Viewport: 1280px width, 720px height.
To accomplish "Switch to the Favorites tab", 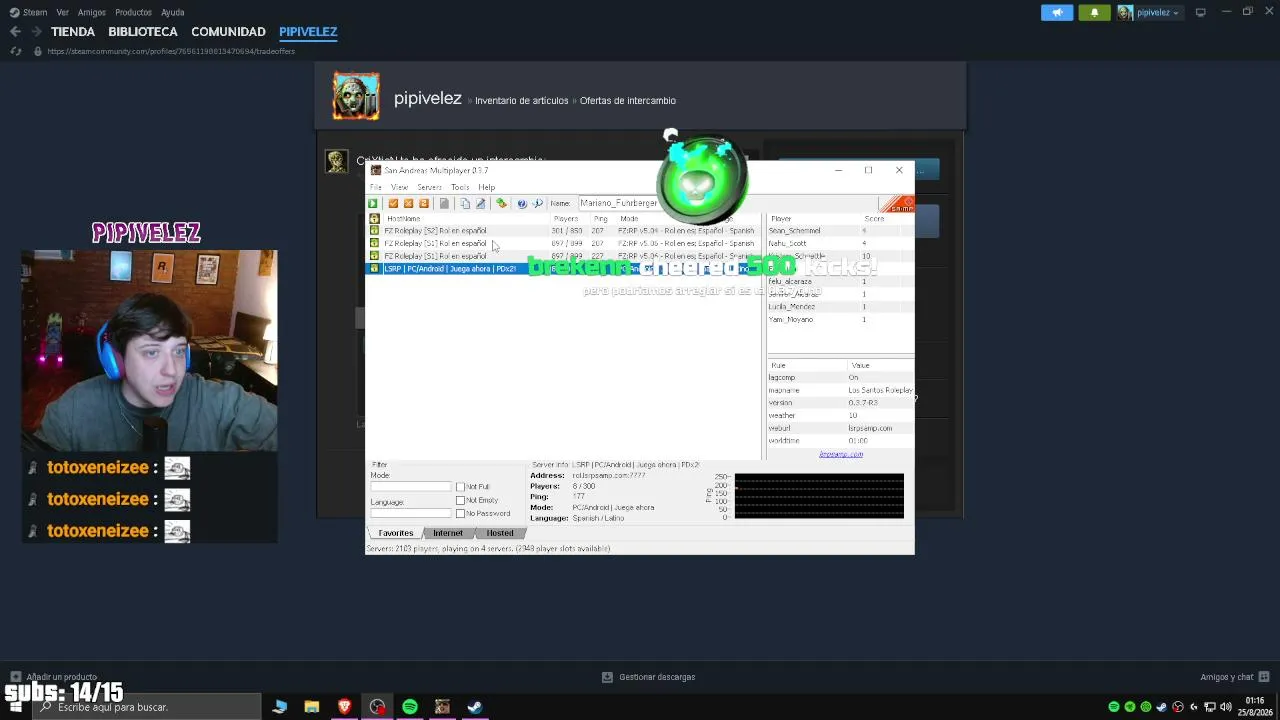I will click(x=395, y=533).
